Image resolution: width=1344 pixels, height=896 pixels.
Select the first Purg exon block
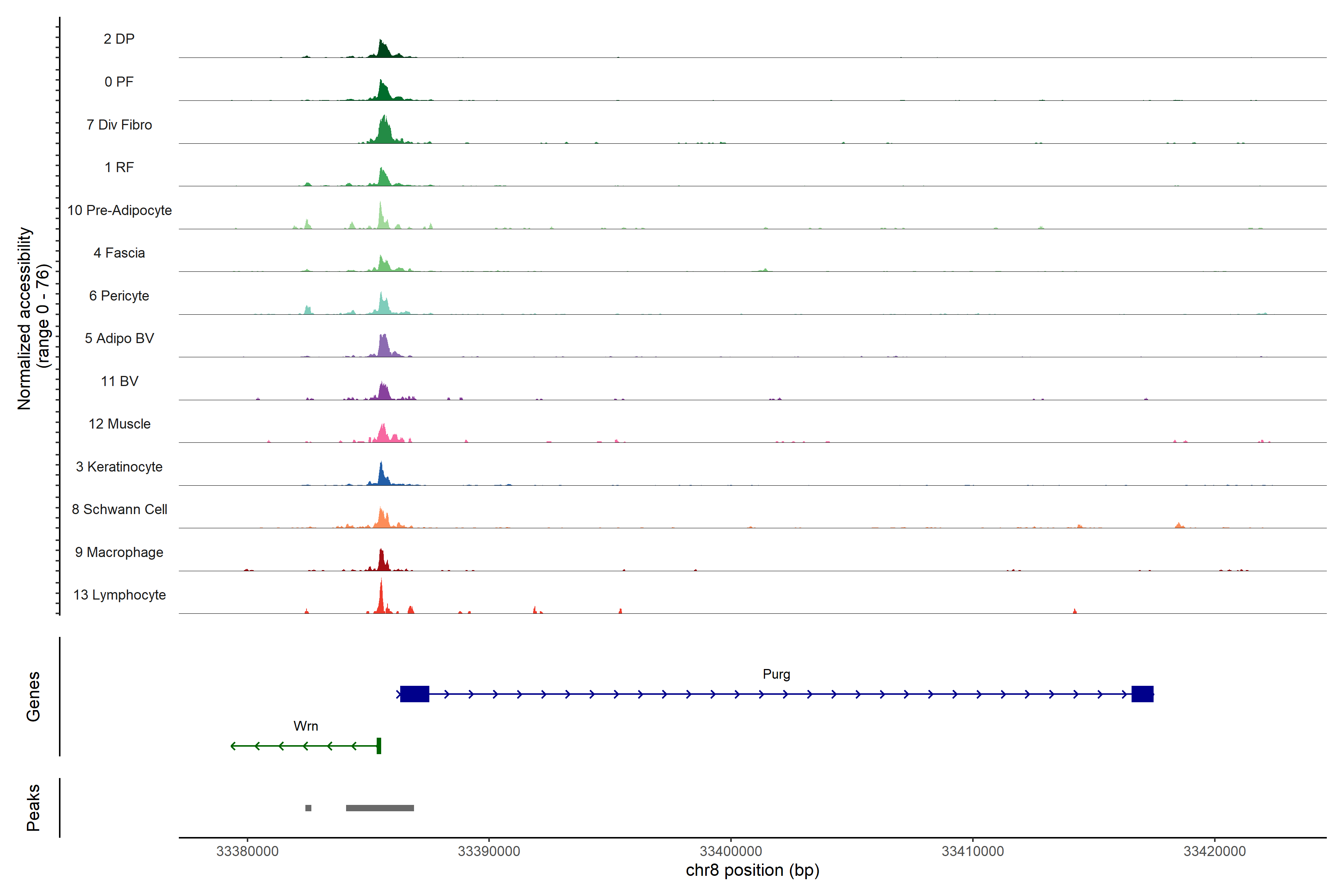click(414, 694)
